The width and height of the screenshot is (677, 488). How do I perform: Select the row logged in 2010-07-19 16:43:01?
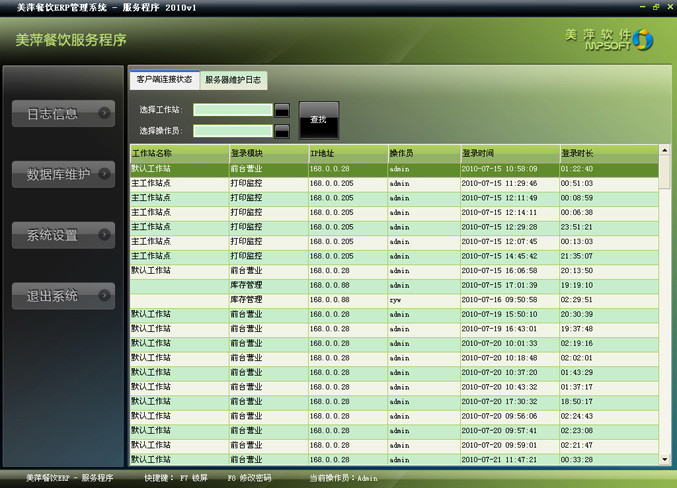(394, 329)
